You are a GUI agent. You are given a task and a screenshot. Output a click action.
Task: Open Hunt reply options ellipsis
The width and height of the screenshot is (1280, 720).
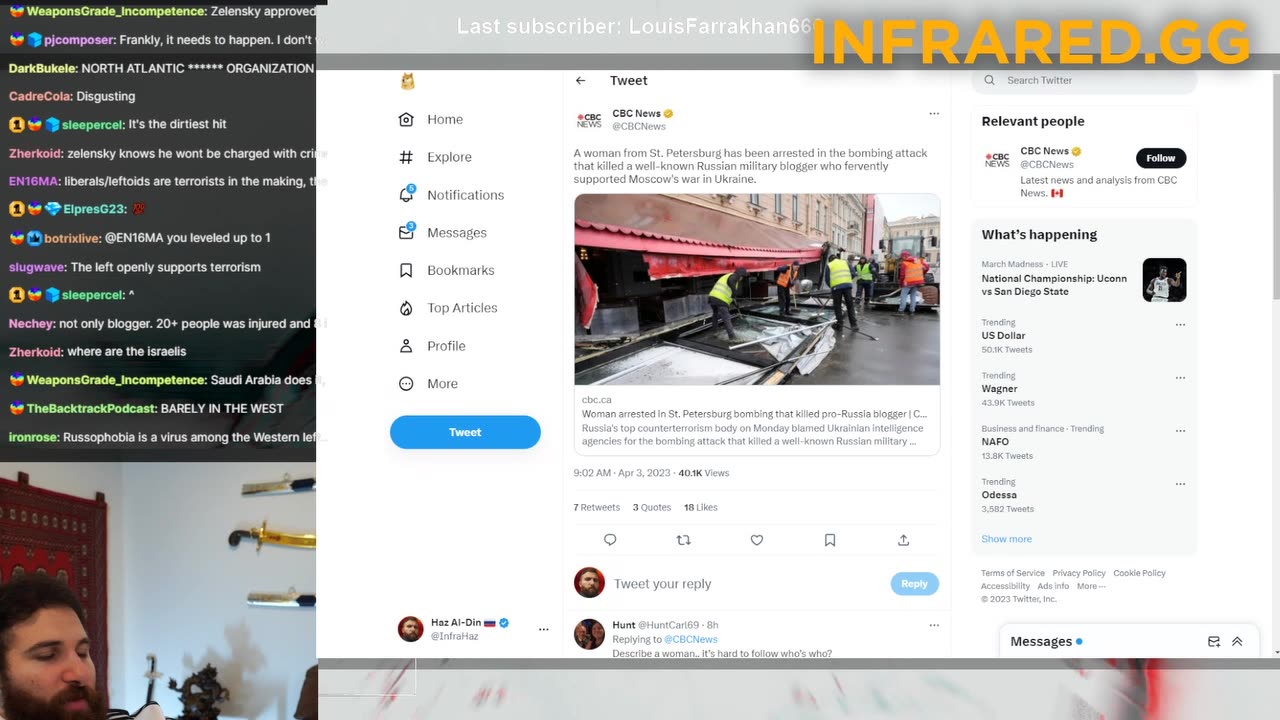click(934, 625)
